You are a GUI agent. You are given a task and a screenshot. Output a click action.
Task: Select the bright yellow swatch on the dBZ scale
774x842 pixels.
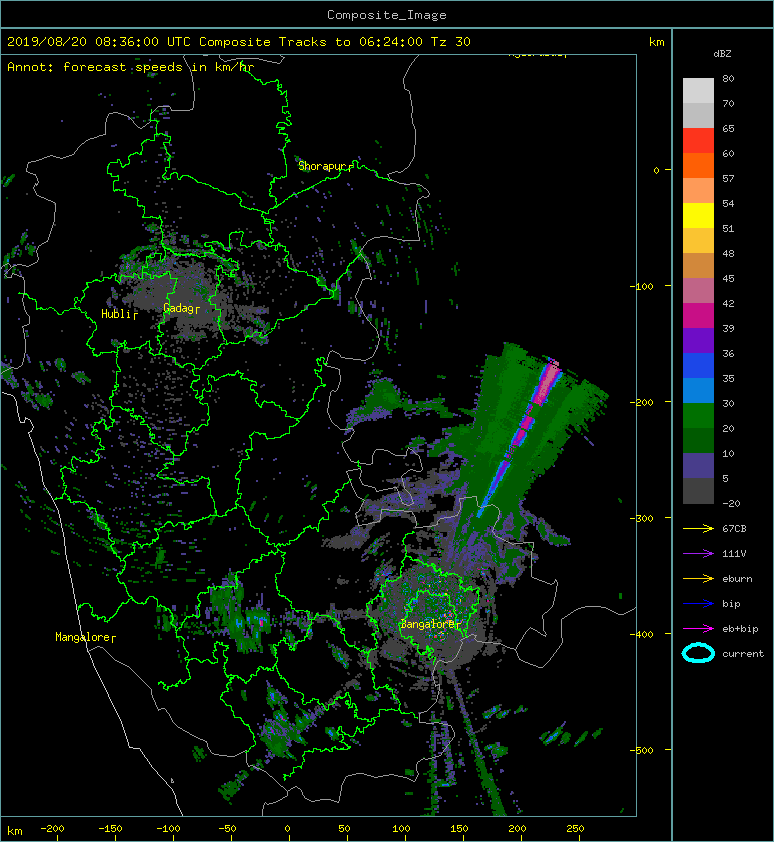click(698, 215)
